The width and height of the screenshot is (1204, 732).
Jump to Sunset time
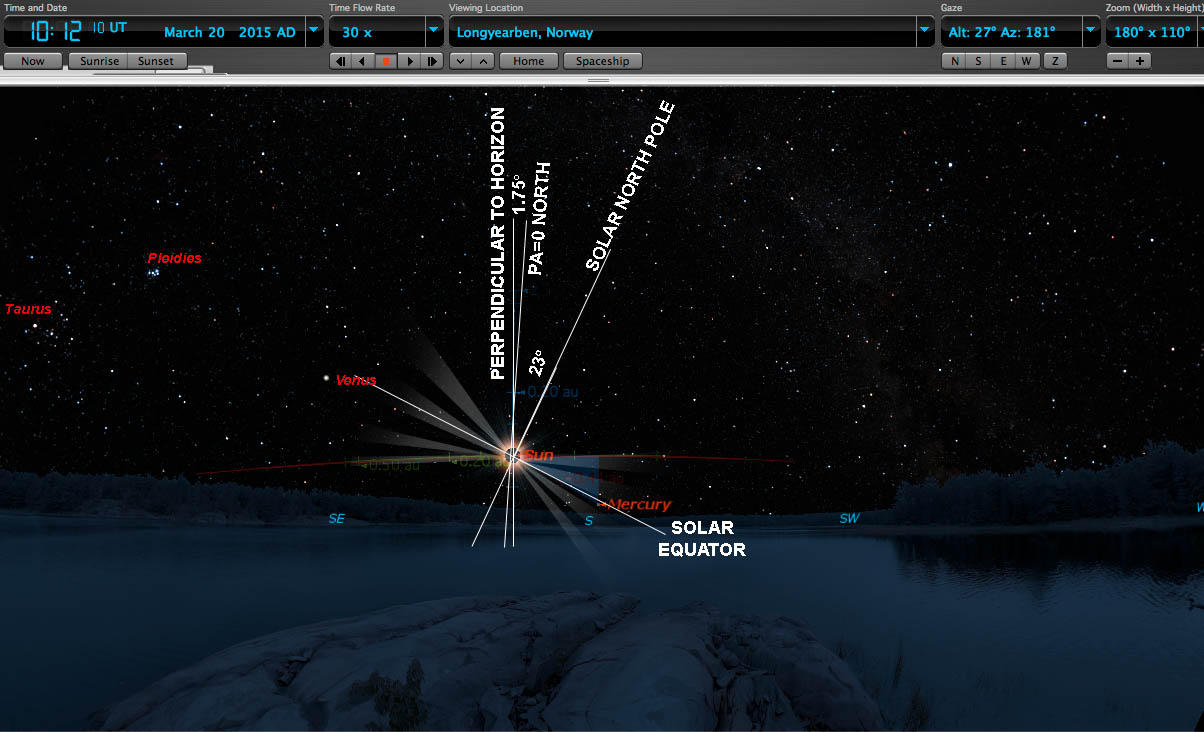(x=155, y=61)
